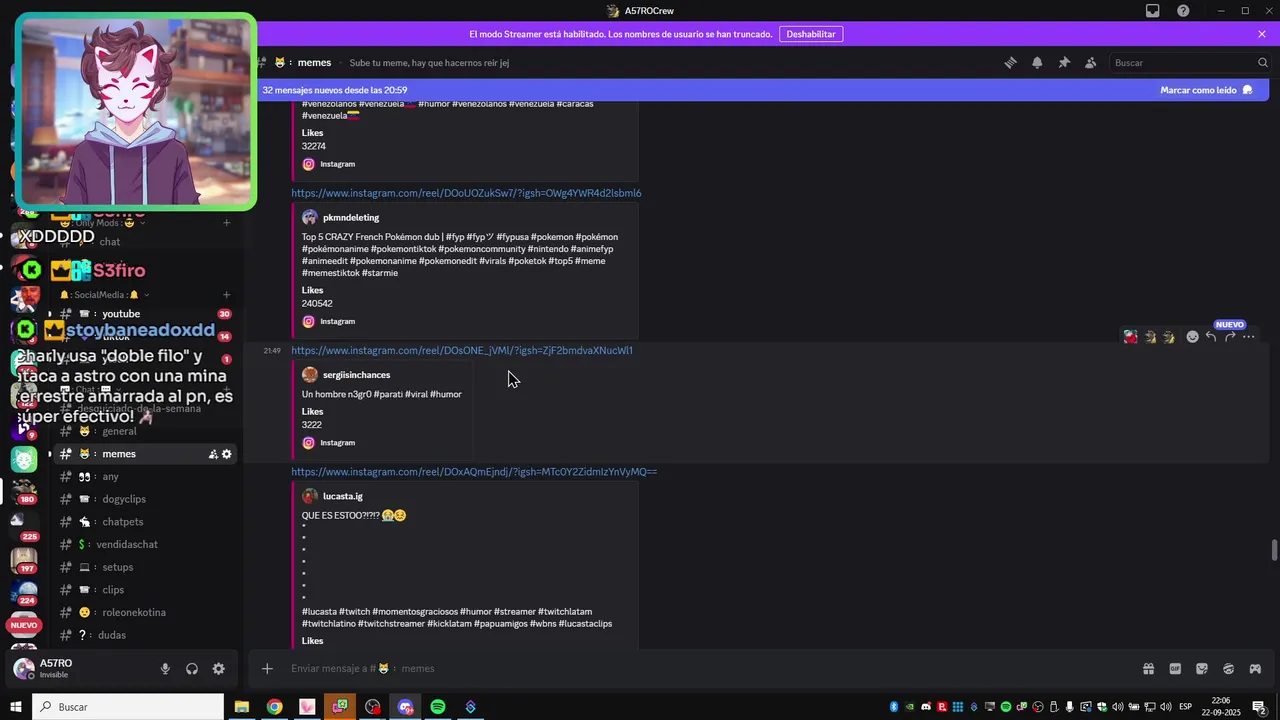Open the game controller apps icon
The width and height of the screenshot is (1280, 720).
point(1255,669)
